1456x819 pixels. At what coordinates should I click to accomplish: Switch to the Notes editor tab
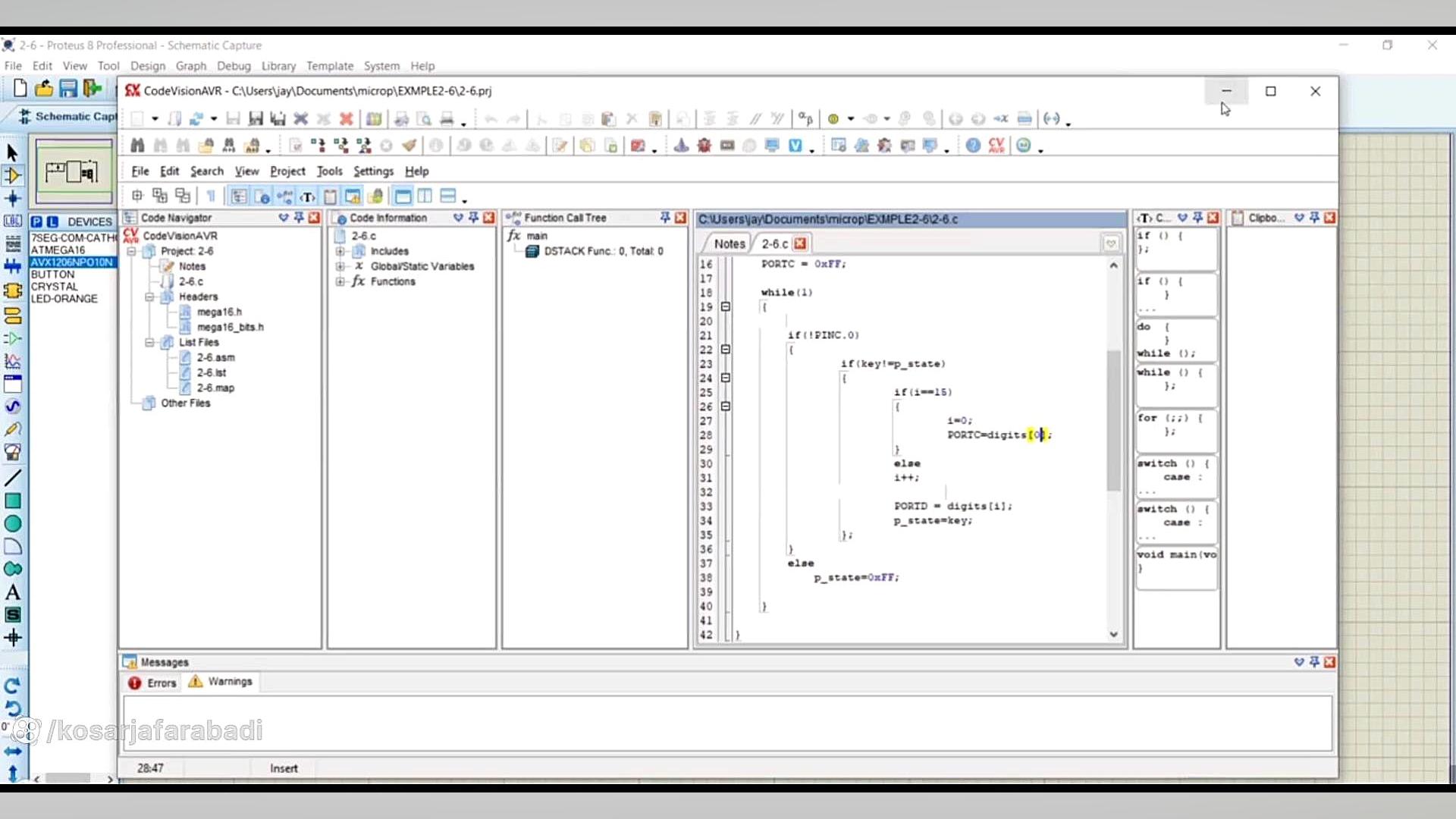[x=729, y=244]
